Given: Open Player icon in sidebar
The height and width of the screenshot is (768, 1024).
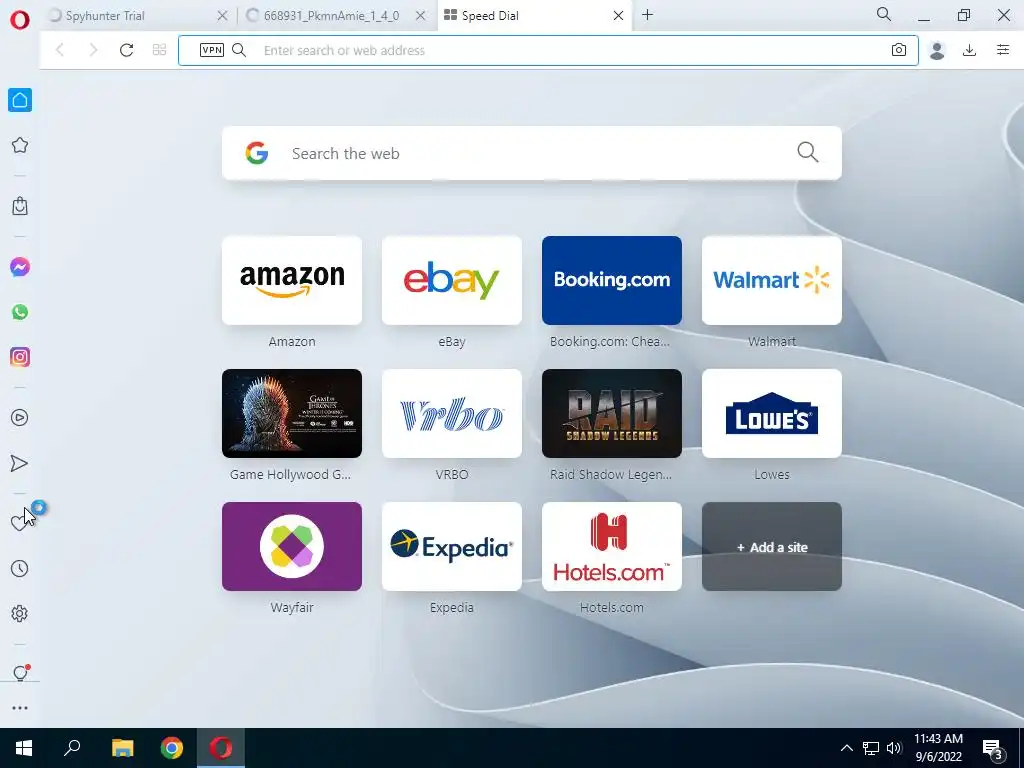Looking at the screenshot, I should coord(20,418).
